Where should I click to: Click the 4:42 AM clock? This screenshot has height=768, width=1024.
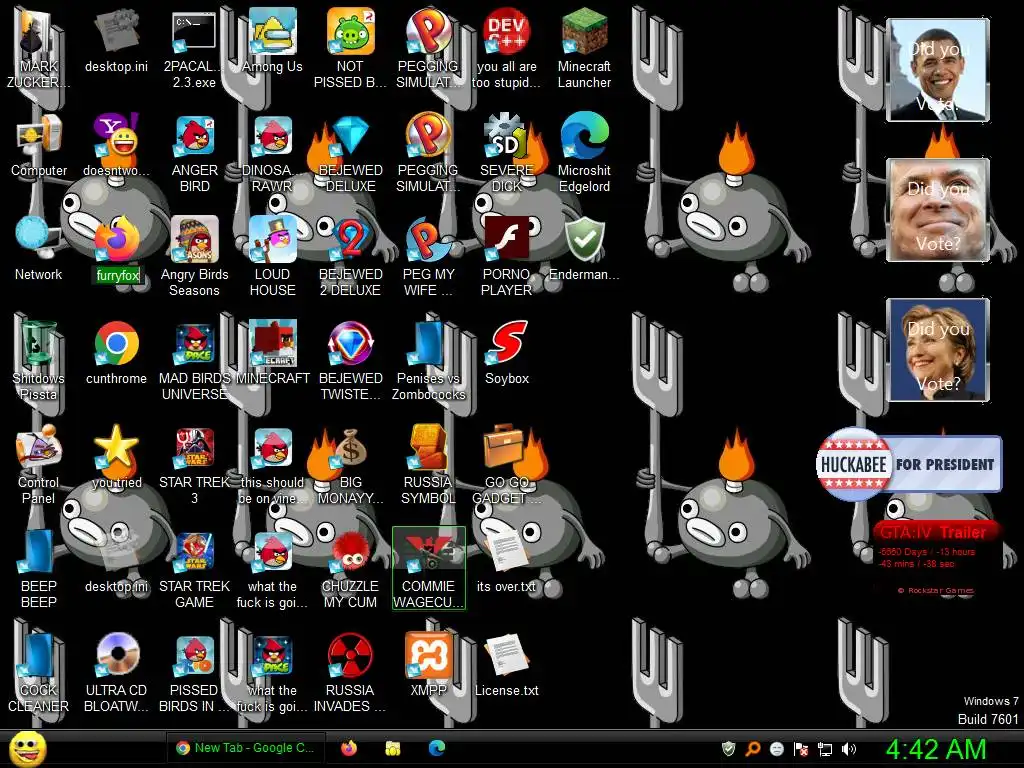point(936,749)
